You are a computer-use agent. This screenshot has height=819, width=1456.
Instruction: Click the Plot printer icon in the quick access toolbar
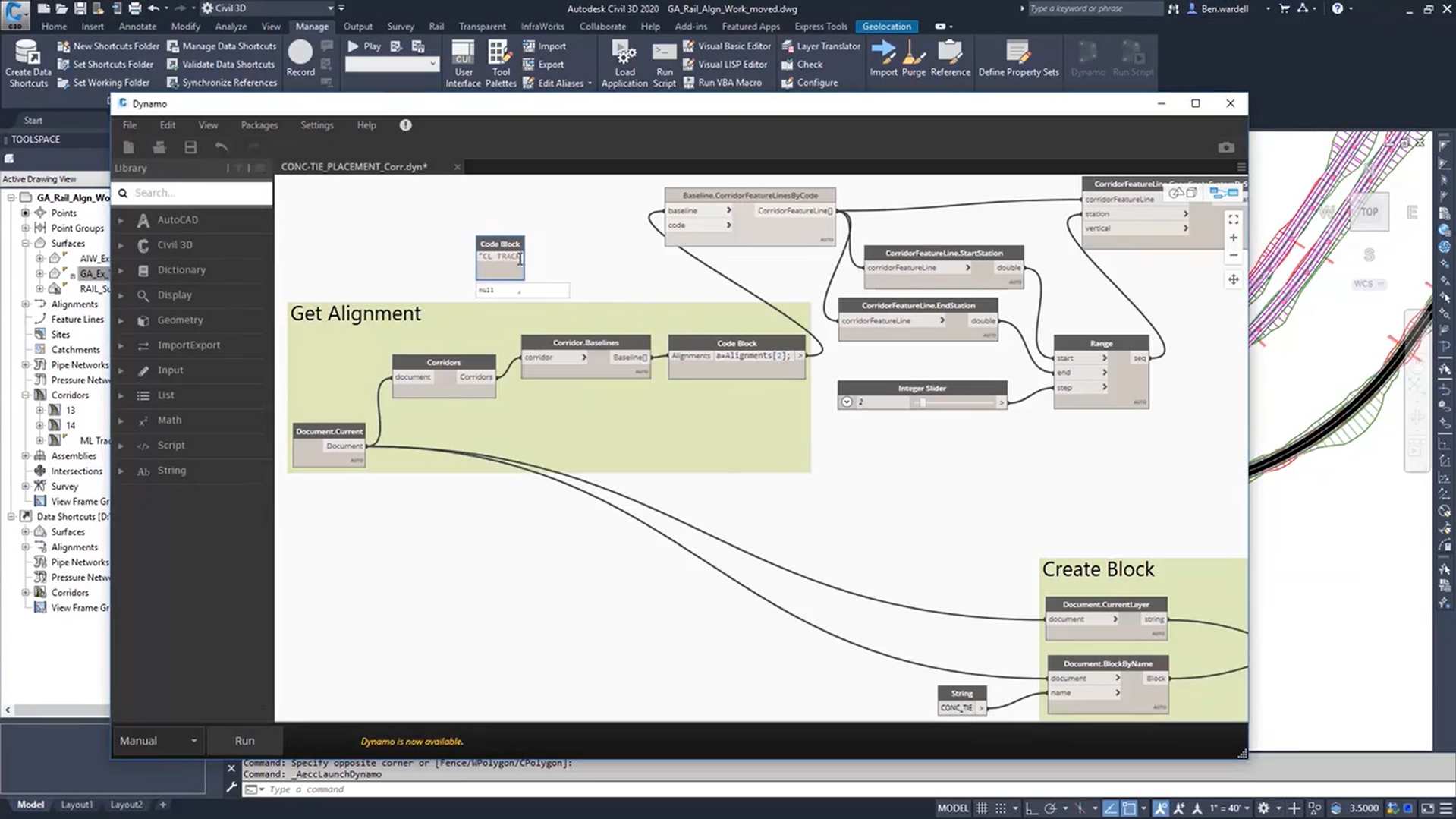134,8
